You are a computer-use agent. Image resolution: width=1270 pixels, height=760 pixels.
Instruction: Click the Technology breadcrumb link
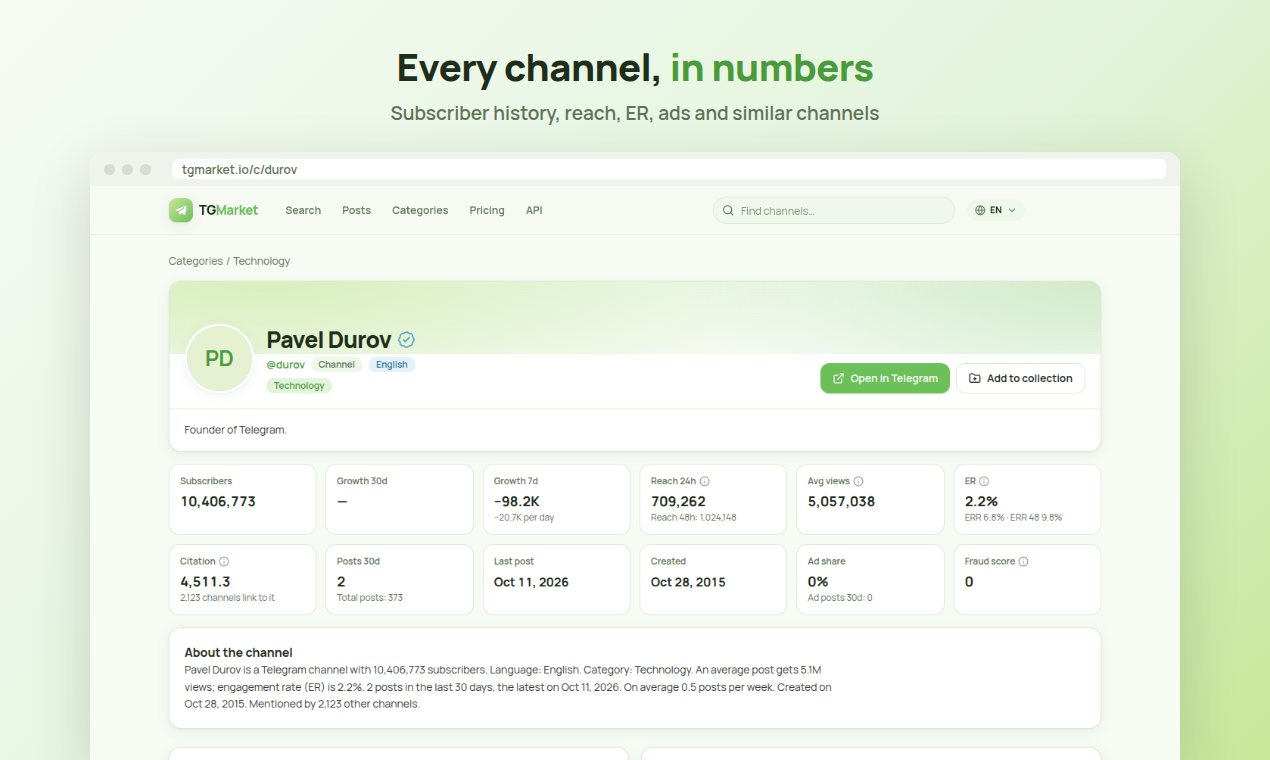262,261
